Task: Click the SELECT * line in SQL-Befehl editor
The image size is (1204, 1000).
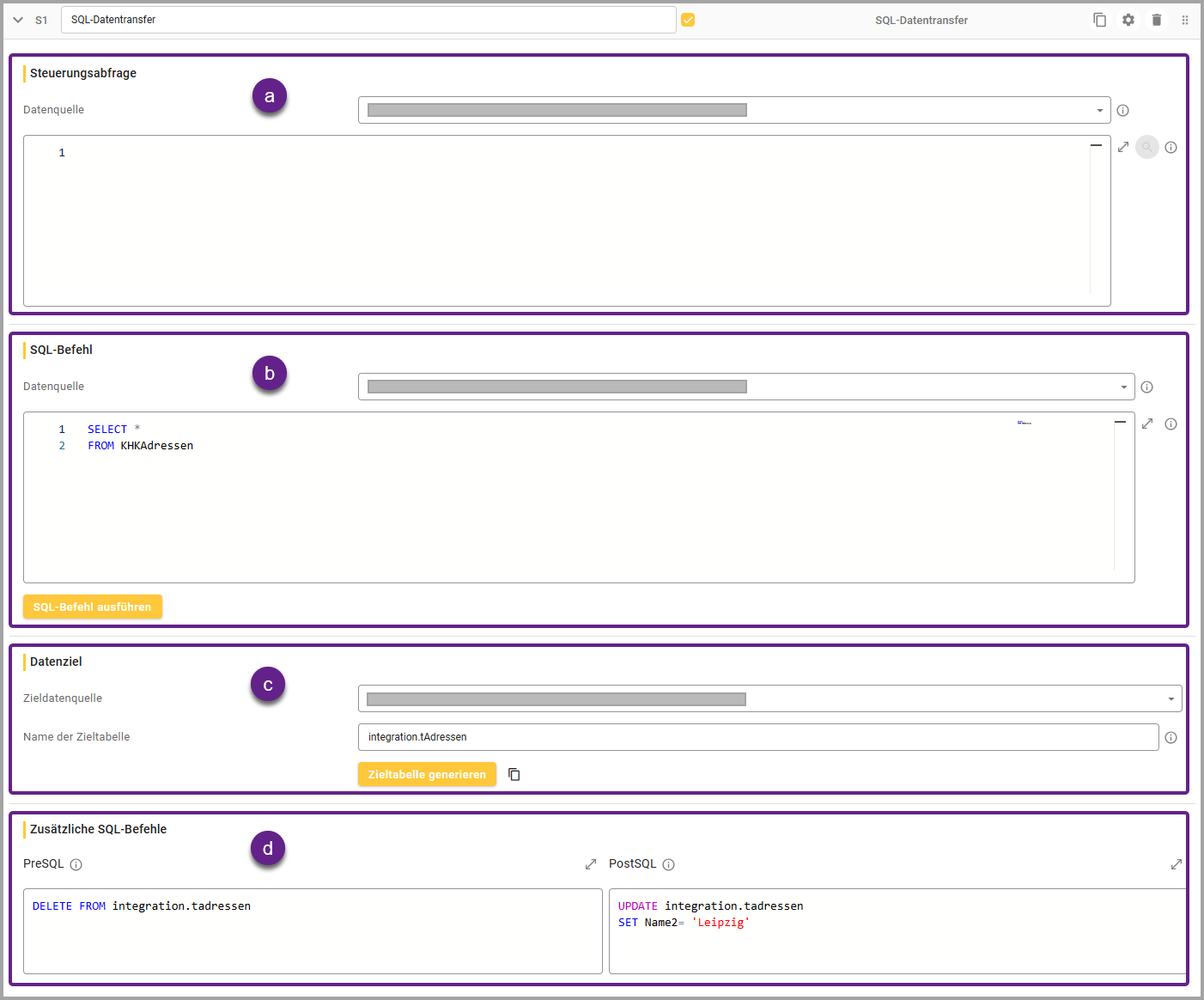Action: [x=113, y=430]
